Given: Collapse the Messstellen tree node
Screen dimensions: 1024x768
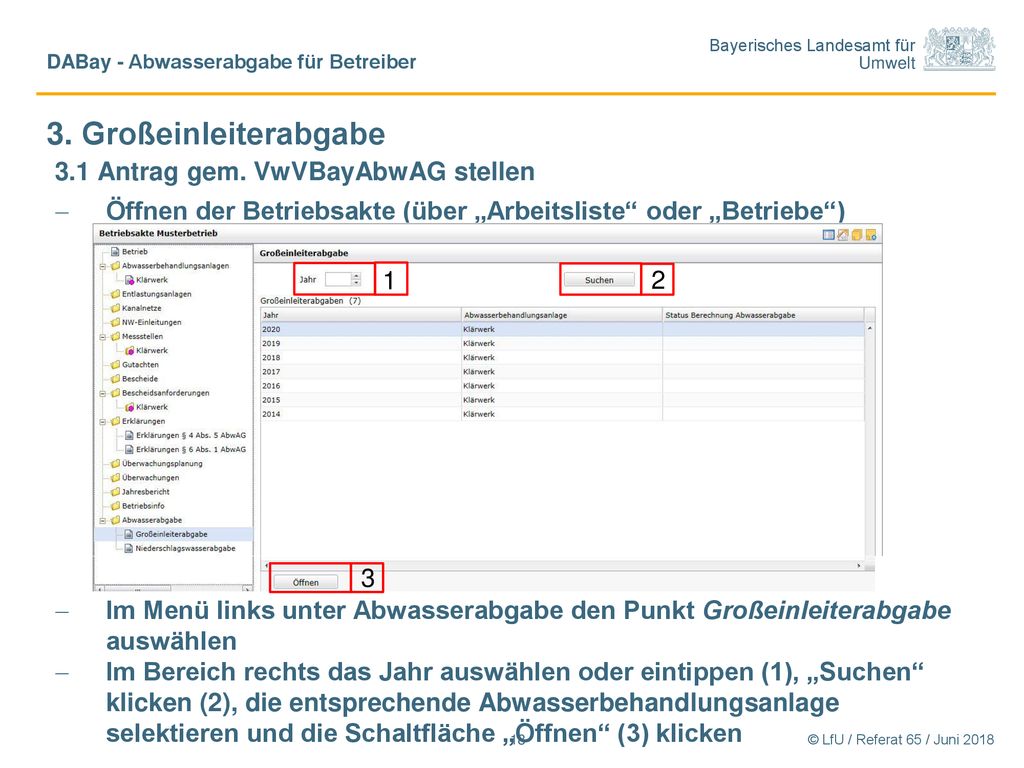Looking at the screenshot, I should 103,337.
